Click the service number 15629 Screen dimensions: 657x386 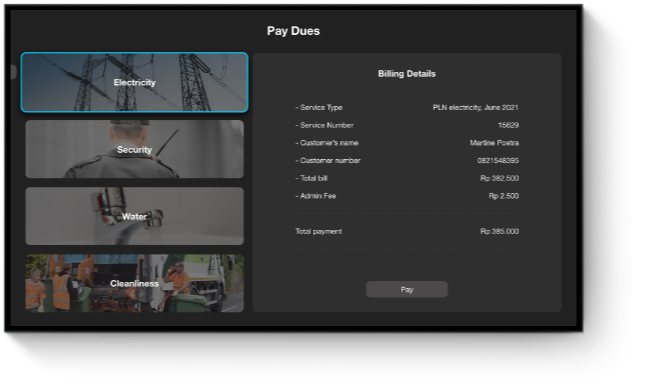(x=508, y=125)
